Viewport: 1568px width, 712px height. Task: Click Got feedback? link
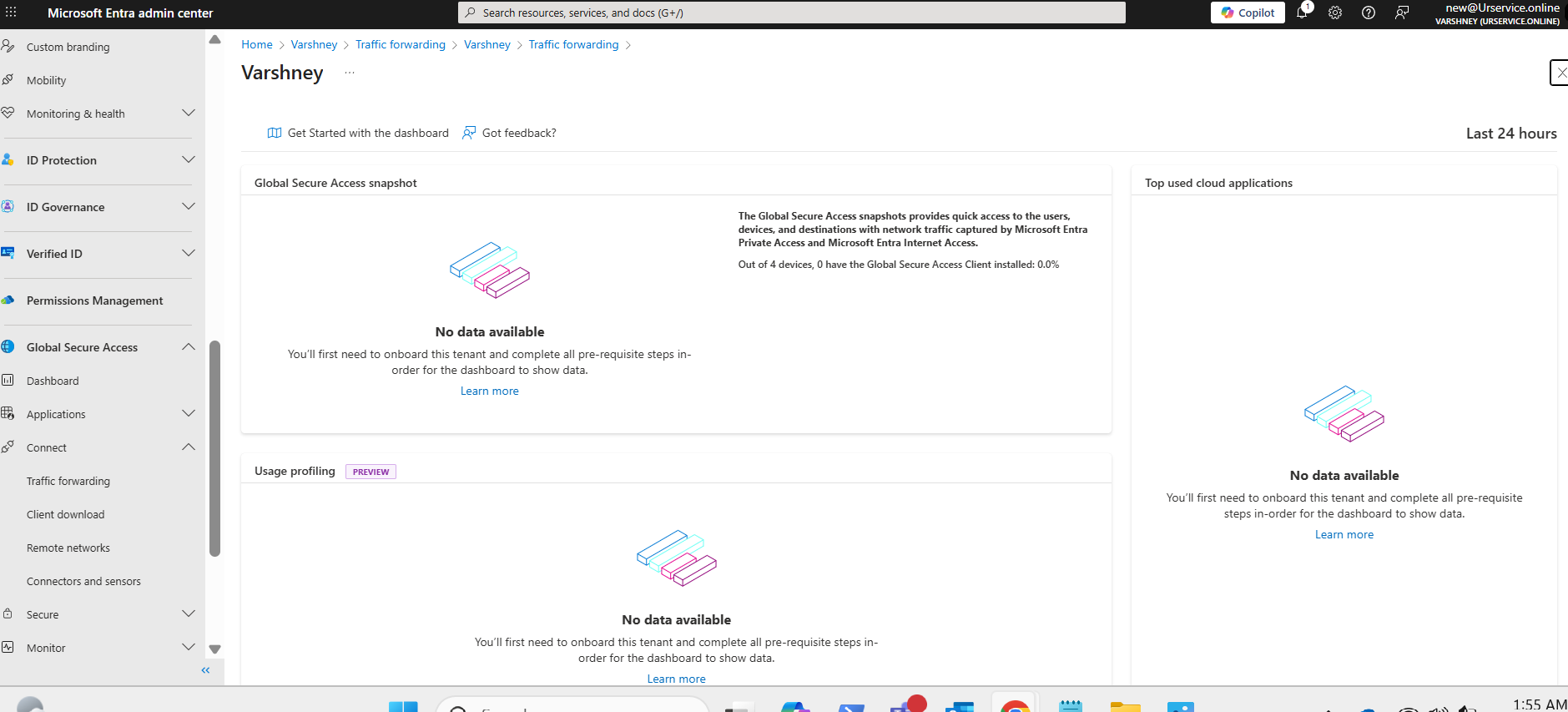(x=519, y=133)
